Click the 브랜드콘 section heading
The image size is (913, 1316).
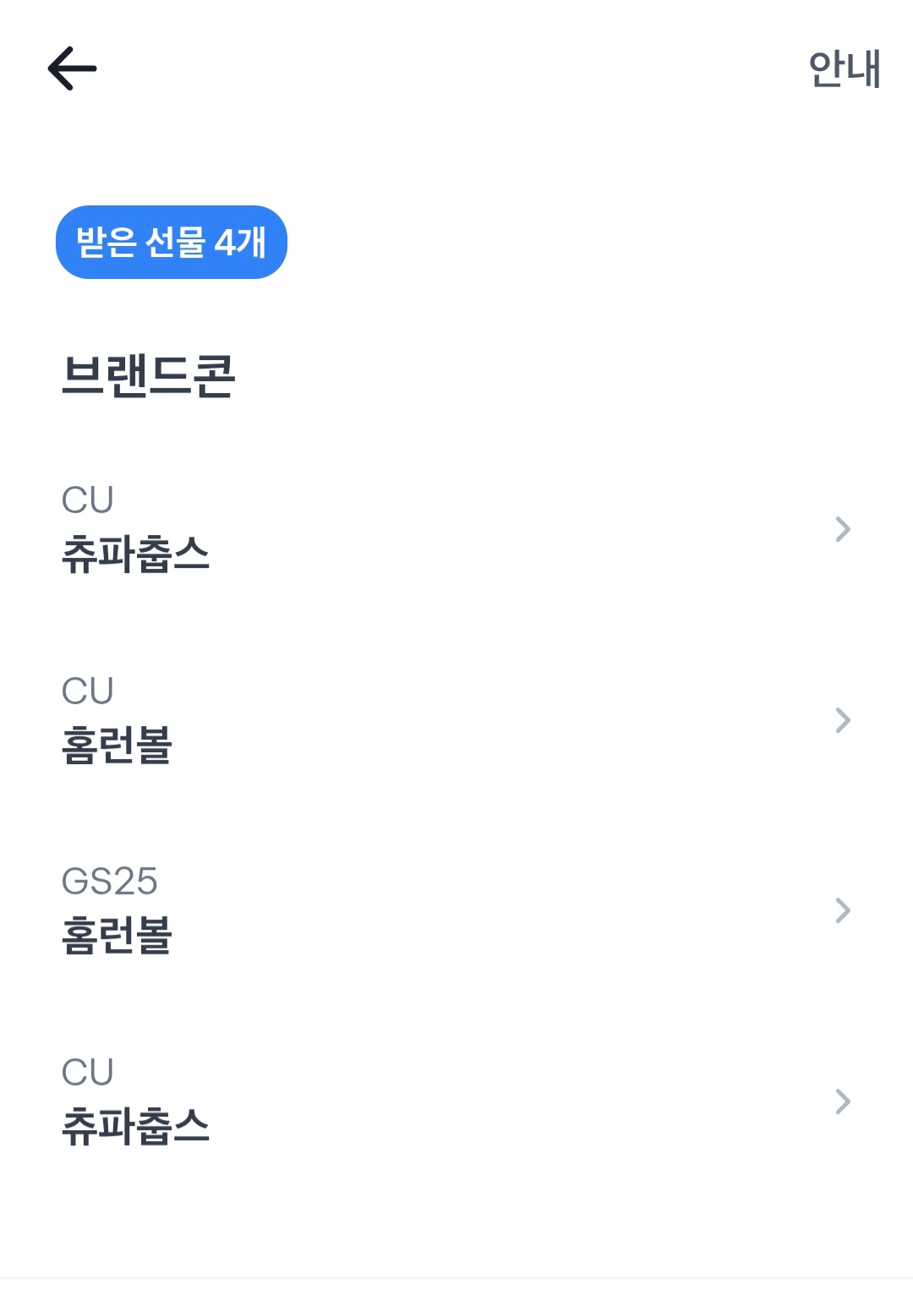pyautogui.click(x=148, y=376)
